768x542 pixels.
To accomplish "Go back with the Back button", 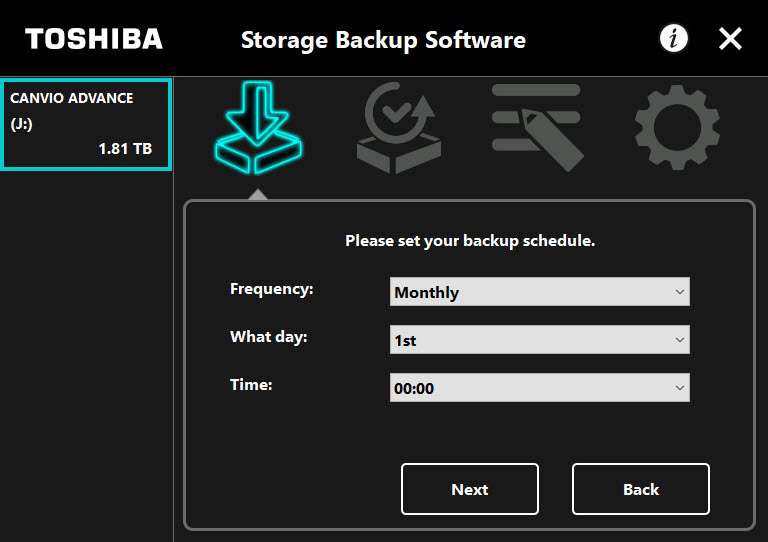I will [x=641, y=489].
